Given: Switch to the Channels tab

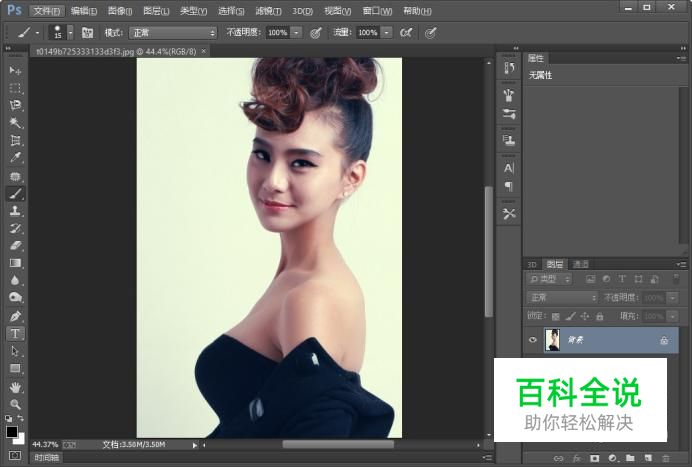Looking at the screenshot, I should (580, 264).
